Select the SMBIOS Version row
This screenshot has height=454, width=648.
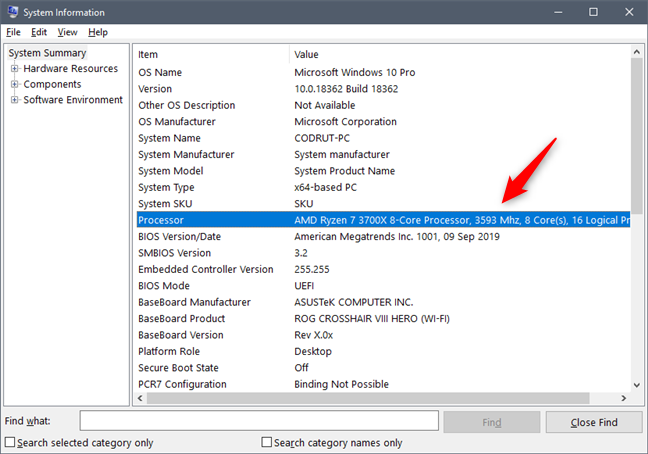(383, 253)
